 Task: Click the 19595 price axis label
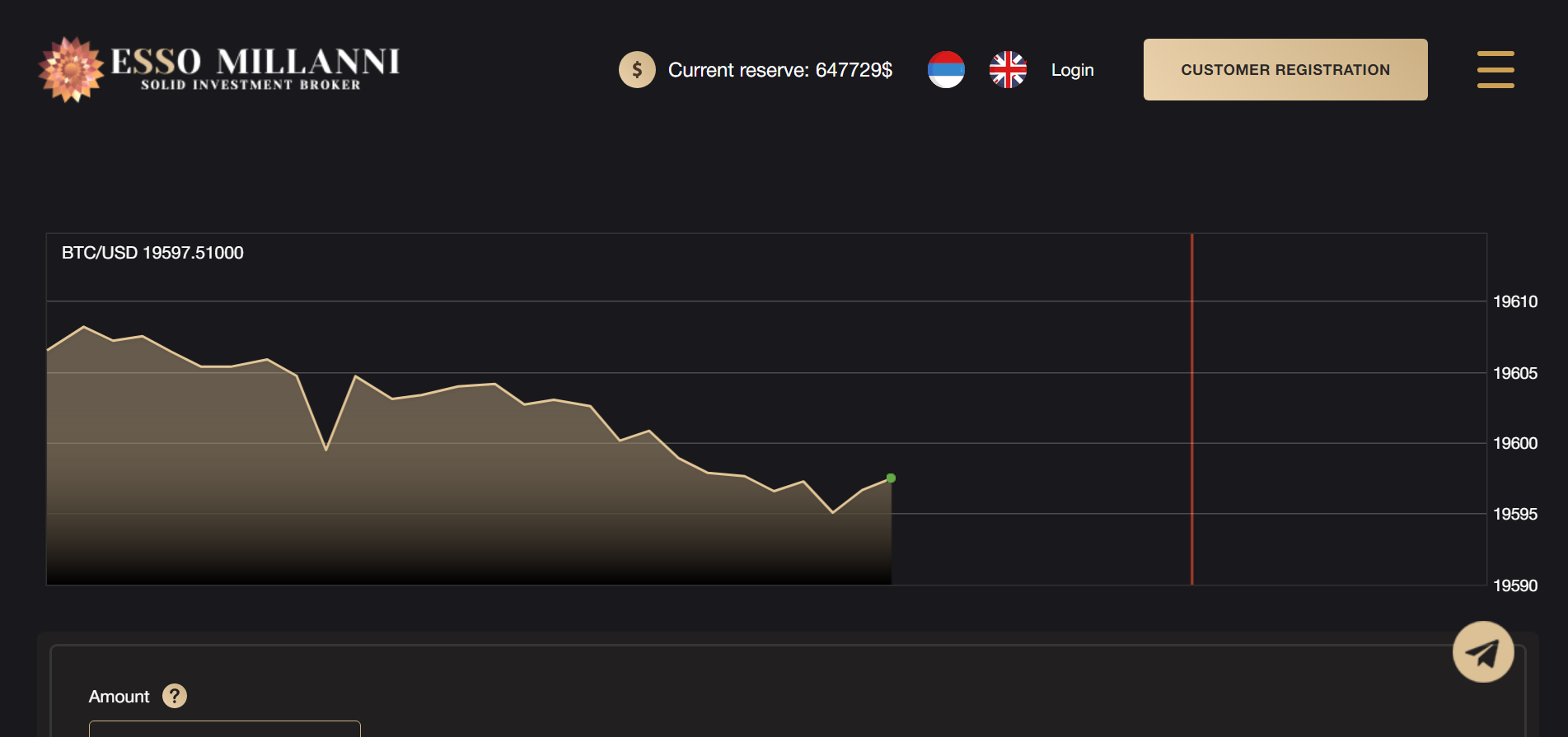coord(1514,515)
